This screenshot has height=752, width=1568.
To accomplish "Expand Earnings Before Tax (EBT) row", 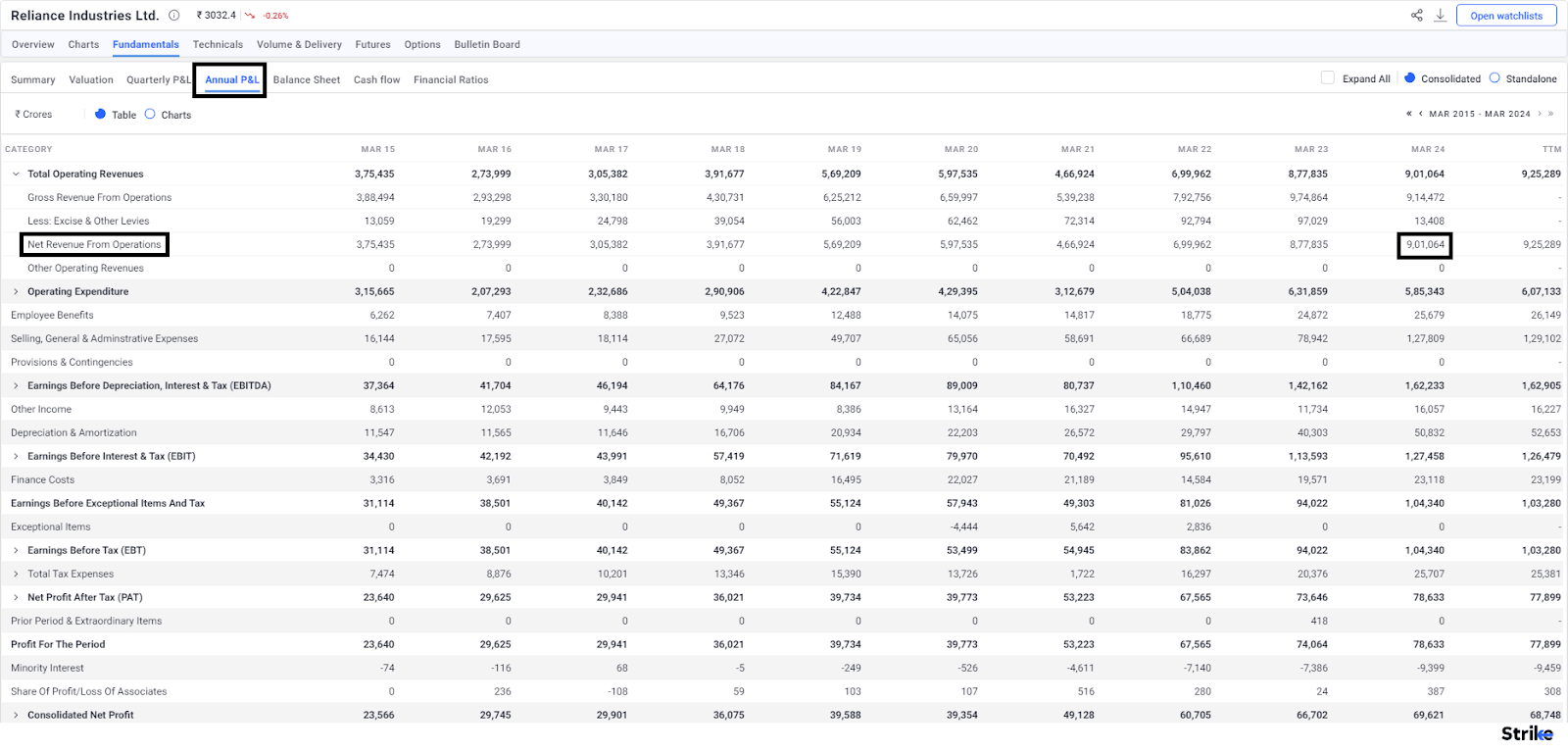I will click(16, 550).
